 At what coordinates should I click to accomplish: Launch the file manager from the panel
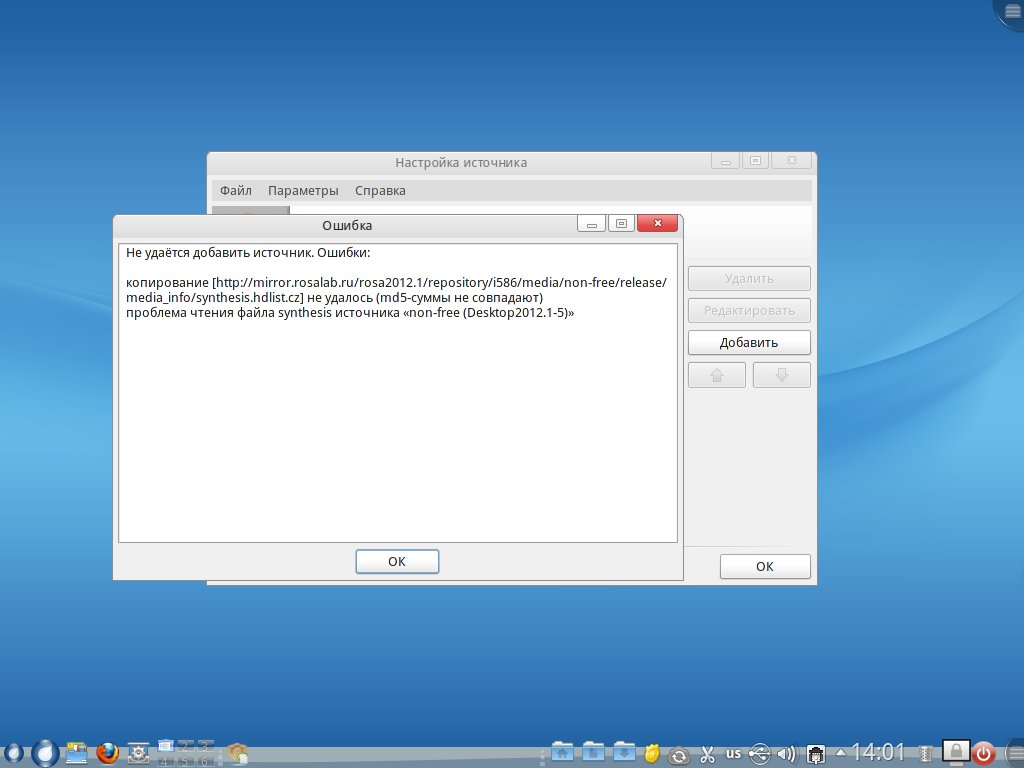(x=76, y=753)
